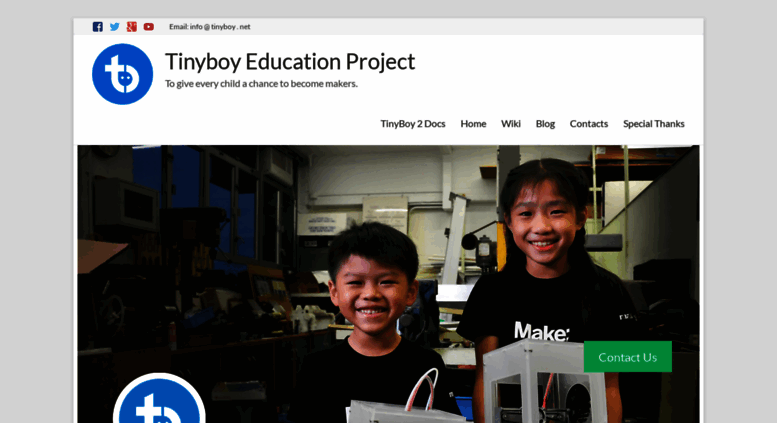Viewport: 777px width, 423px height.
Task: Open the Special Thanks menu item
Action: coord(654,123)
